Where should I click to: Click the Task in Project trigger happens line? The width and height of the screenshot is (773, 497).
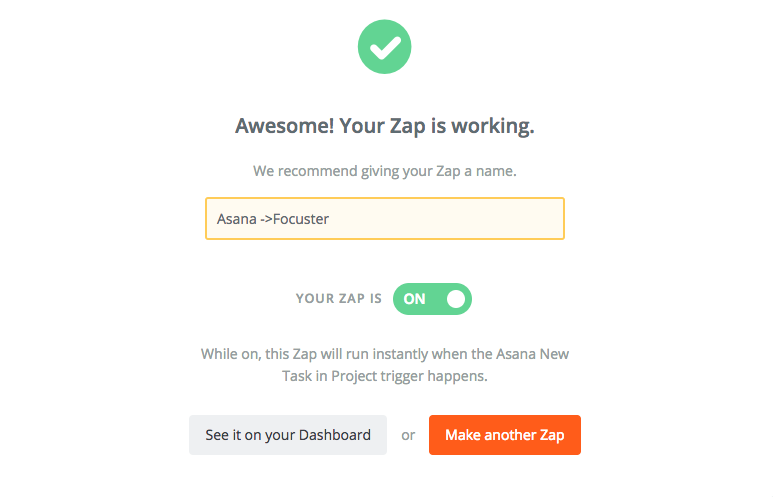385,376
